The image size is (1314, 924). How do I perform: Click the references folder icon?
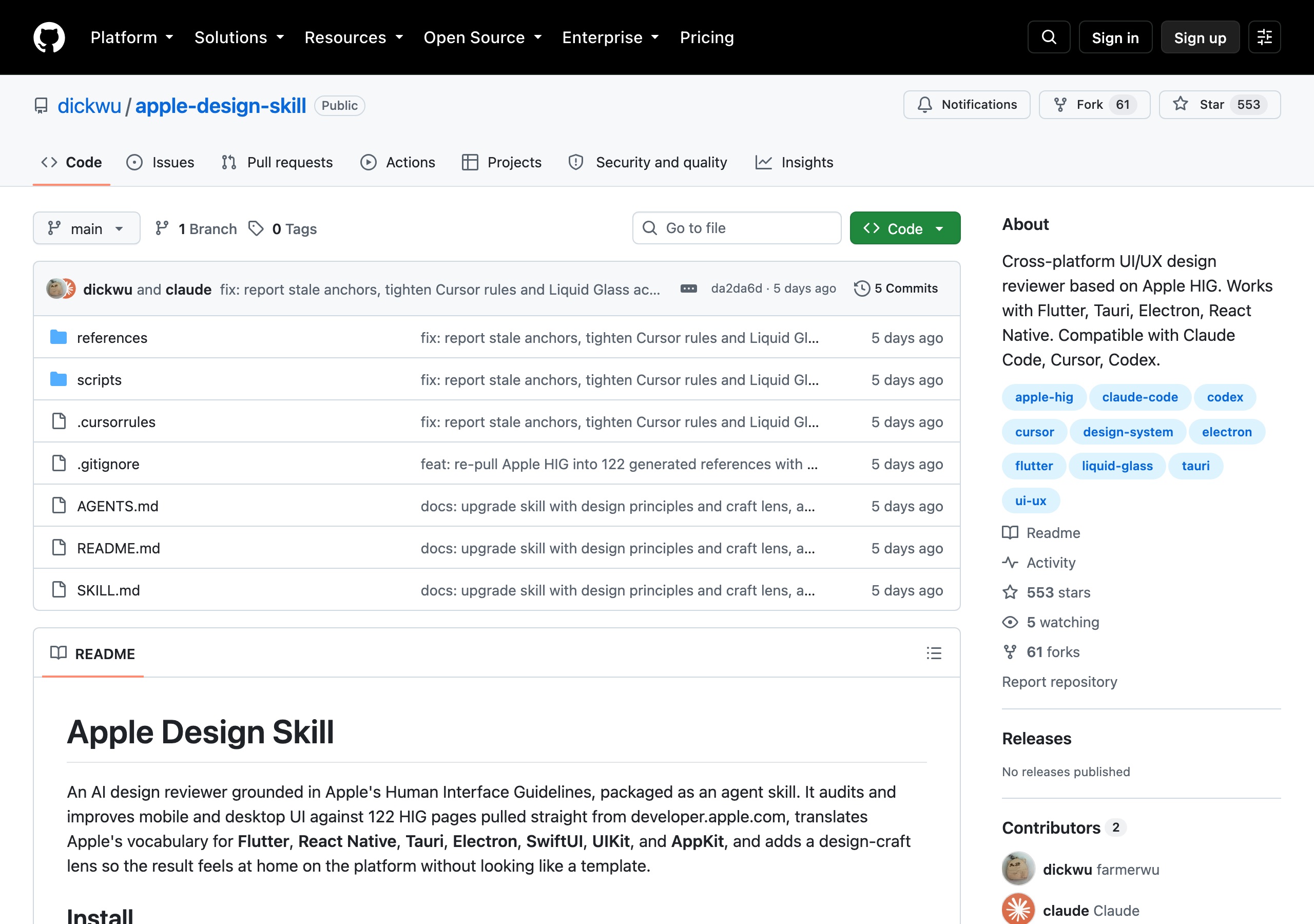pos(59,337)
